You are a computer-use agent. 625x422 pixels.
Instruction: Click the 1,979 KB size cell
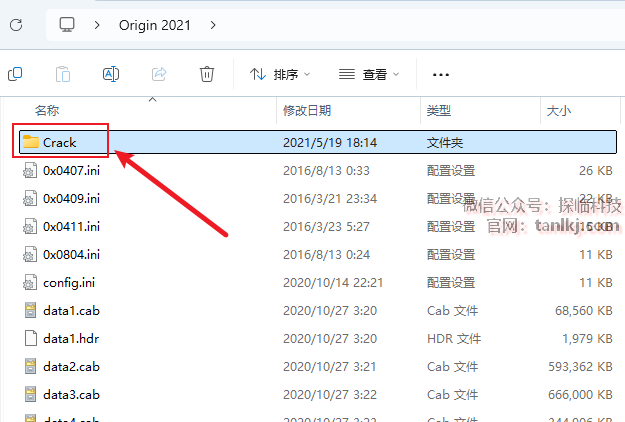pyautogui.click(x=587, y=339)
